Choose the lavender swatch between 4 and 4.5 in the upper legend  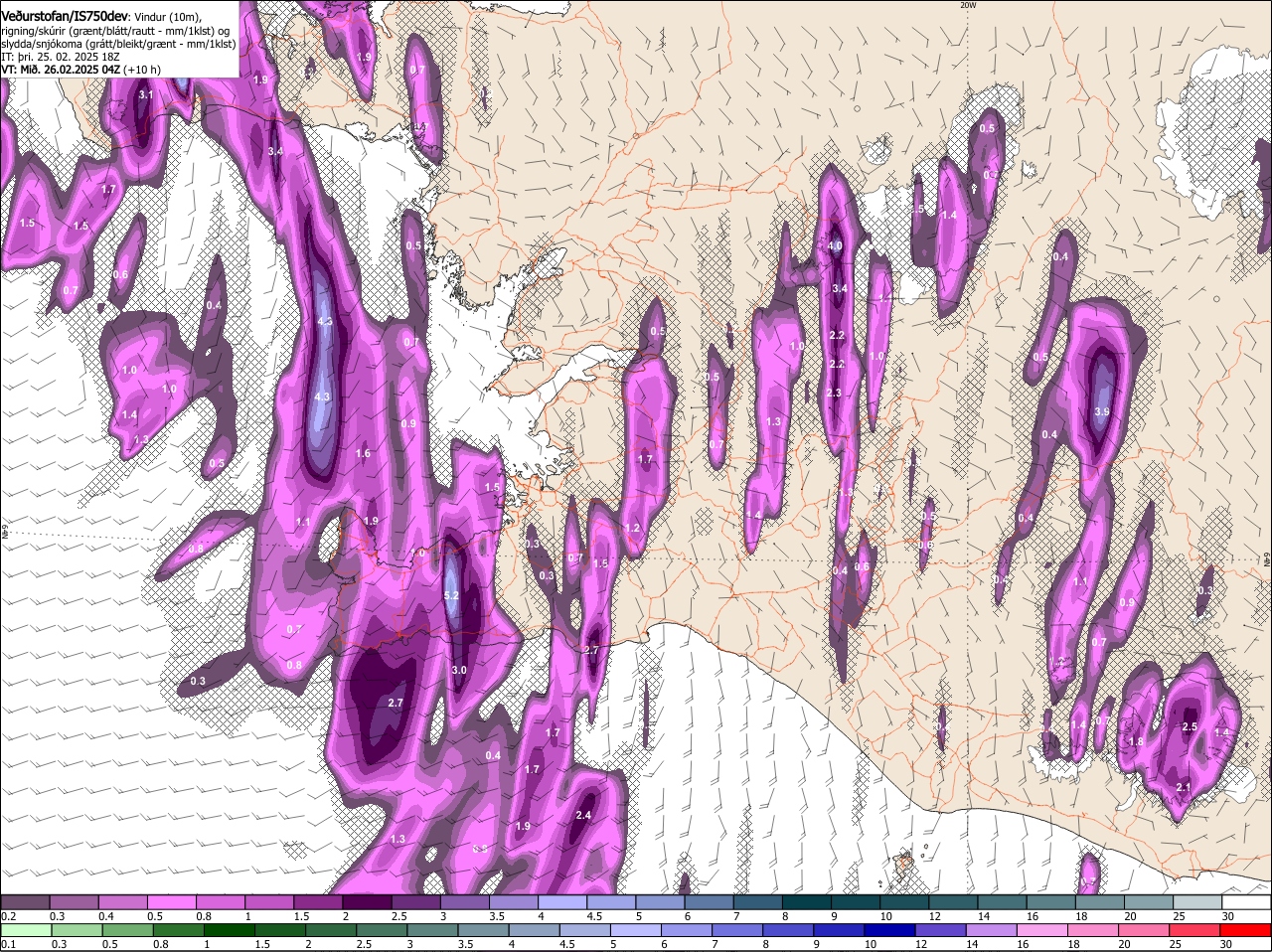click(561, 902)
